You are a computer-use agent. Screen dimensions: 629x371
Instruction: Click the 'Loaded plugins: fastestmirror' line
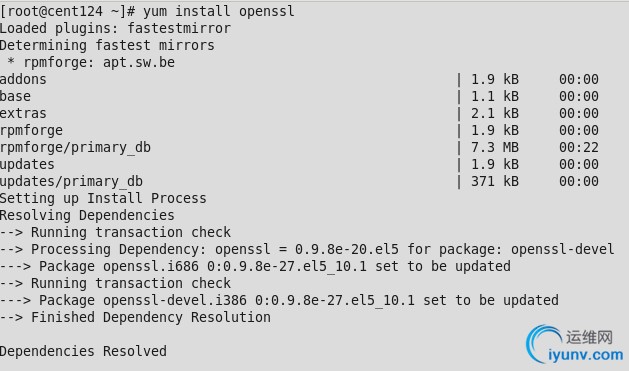coord(116,28)
